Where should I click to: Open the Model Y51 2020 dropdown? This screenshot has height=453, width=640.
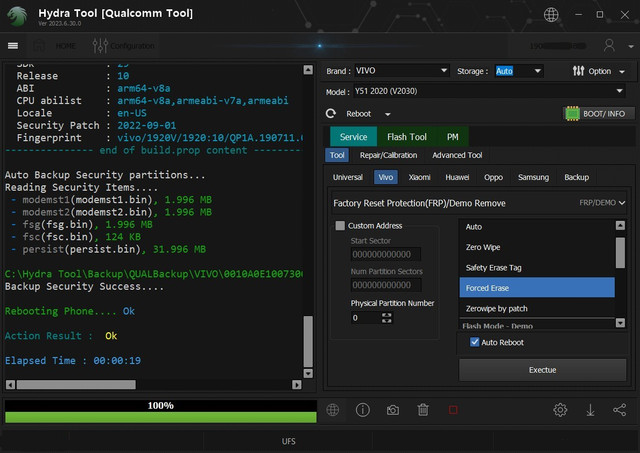click(489, 91)
